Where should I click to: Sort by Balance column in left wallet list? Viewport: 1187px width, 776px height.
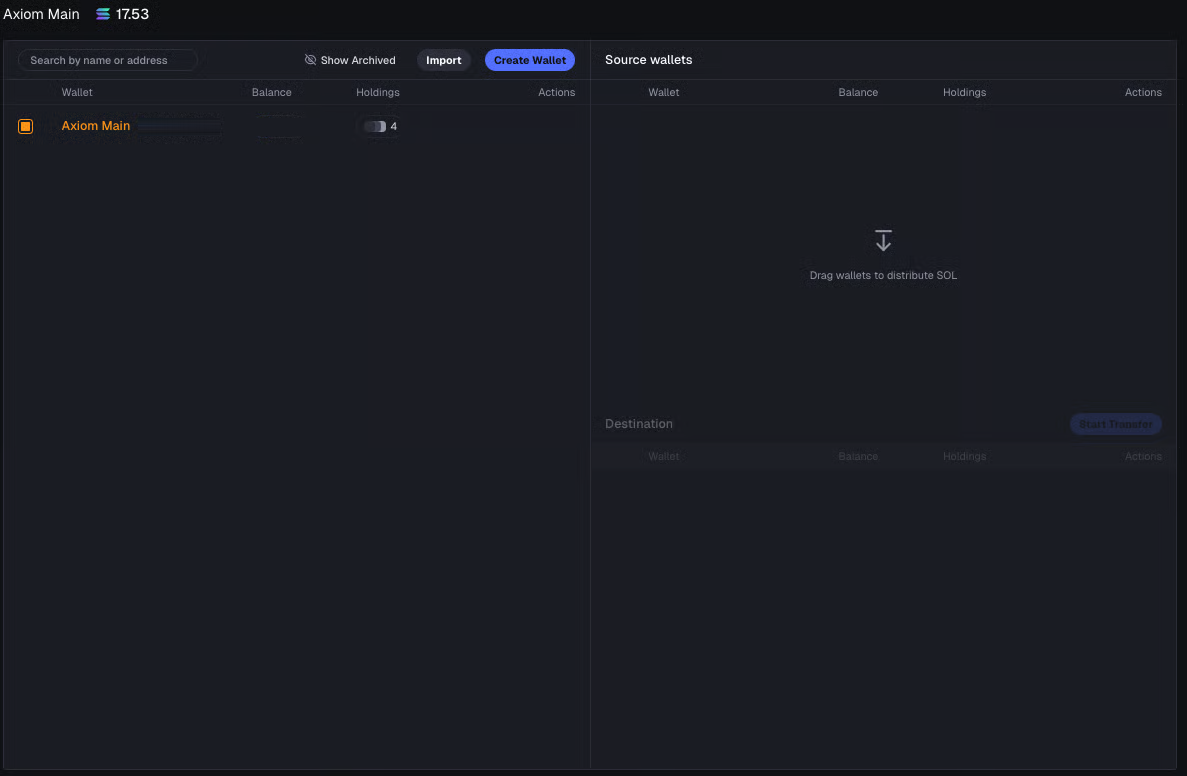pyautogui.click(x=271, y=92)
